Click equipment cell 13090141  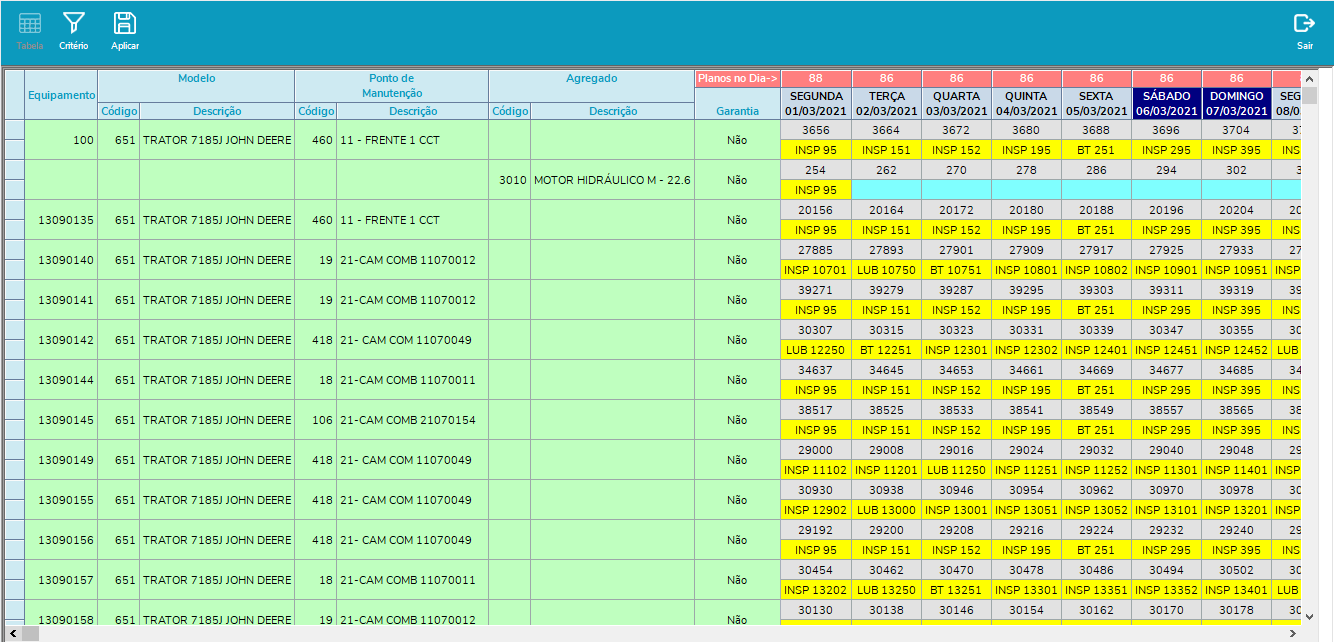click(61, 300)
